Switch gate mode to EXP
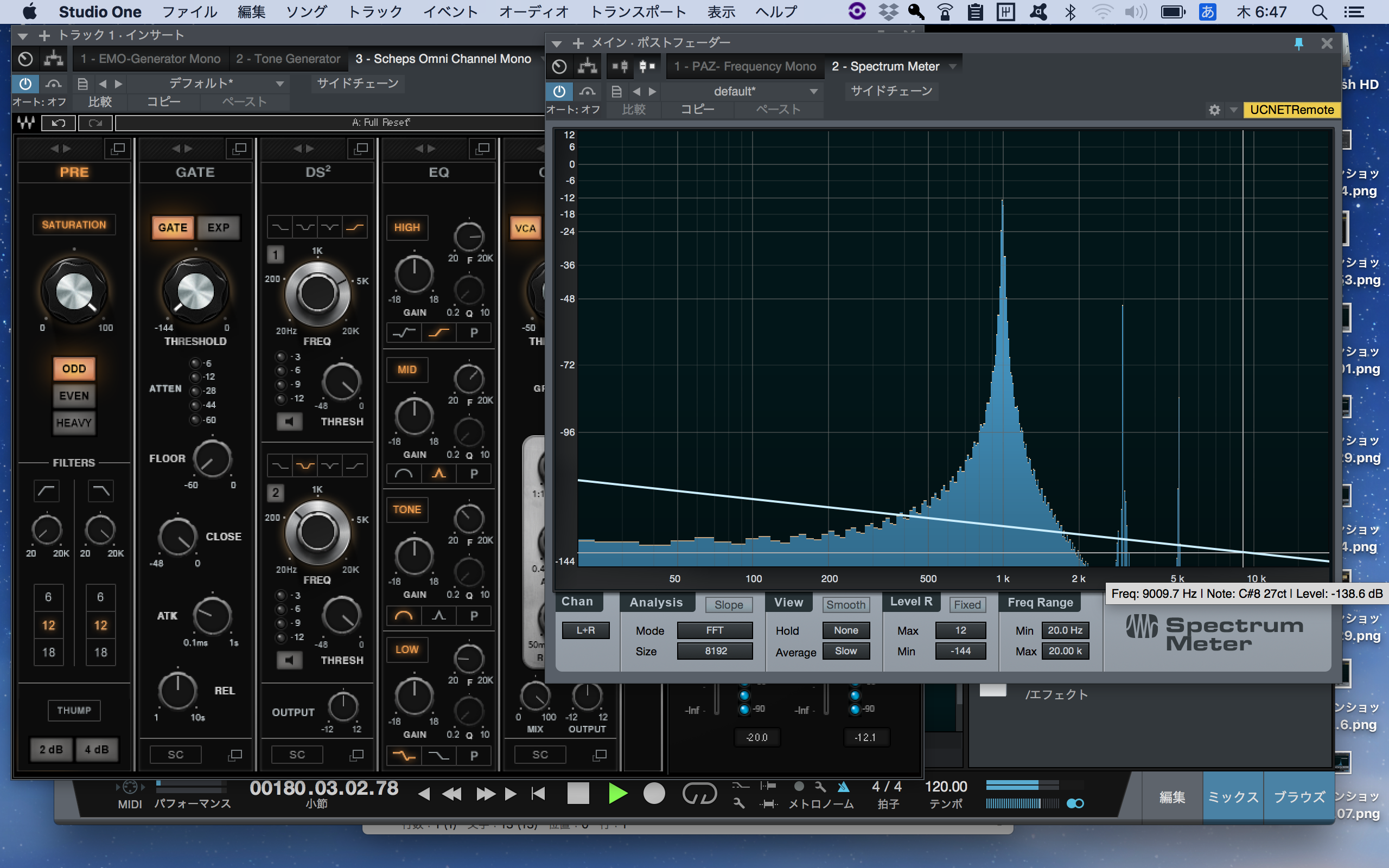 coord(218,227)
